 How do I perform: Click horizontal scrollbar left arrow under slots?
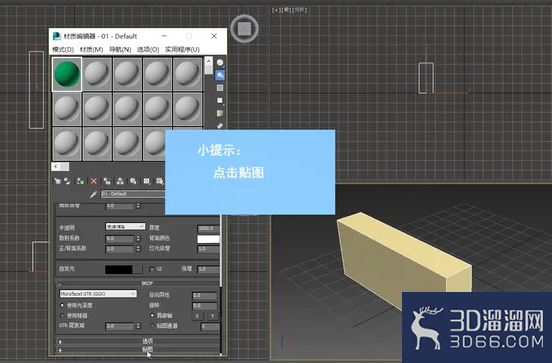coord(56,167)
